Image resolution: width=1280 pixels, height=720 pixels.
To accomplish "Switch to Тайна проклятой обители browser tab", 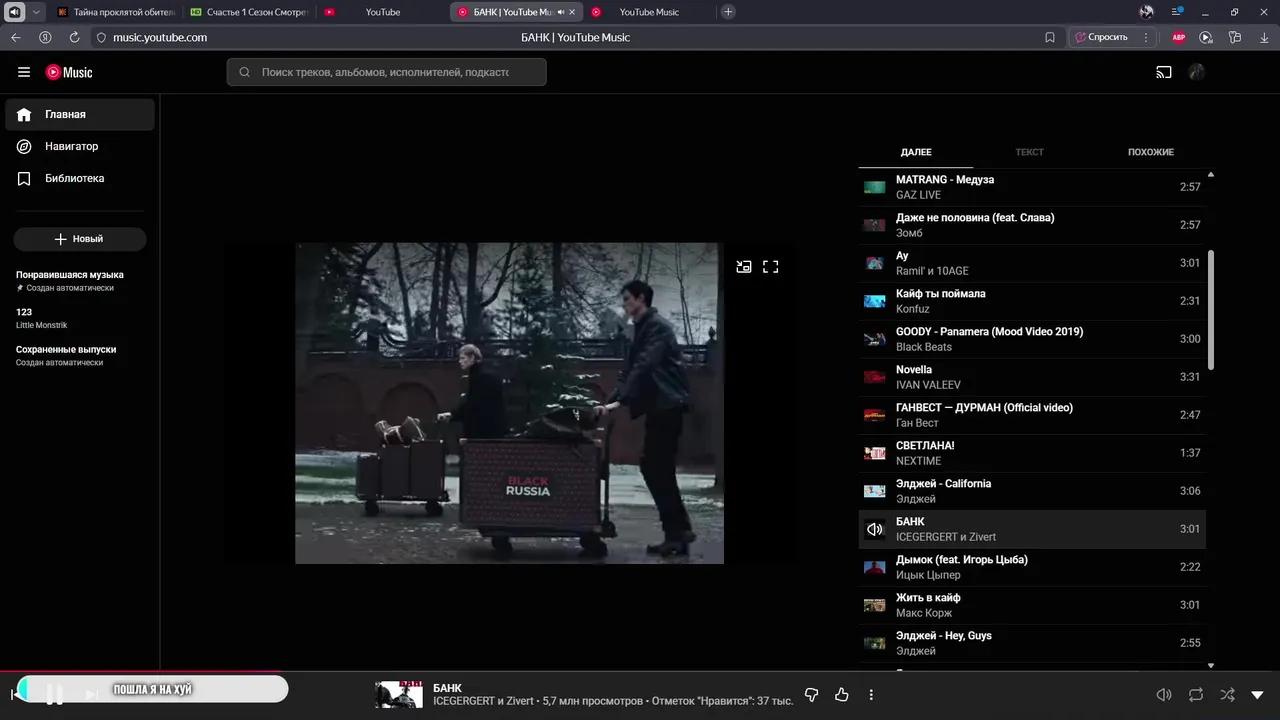I will tap(116, 12).
